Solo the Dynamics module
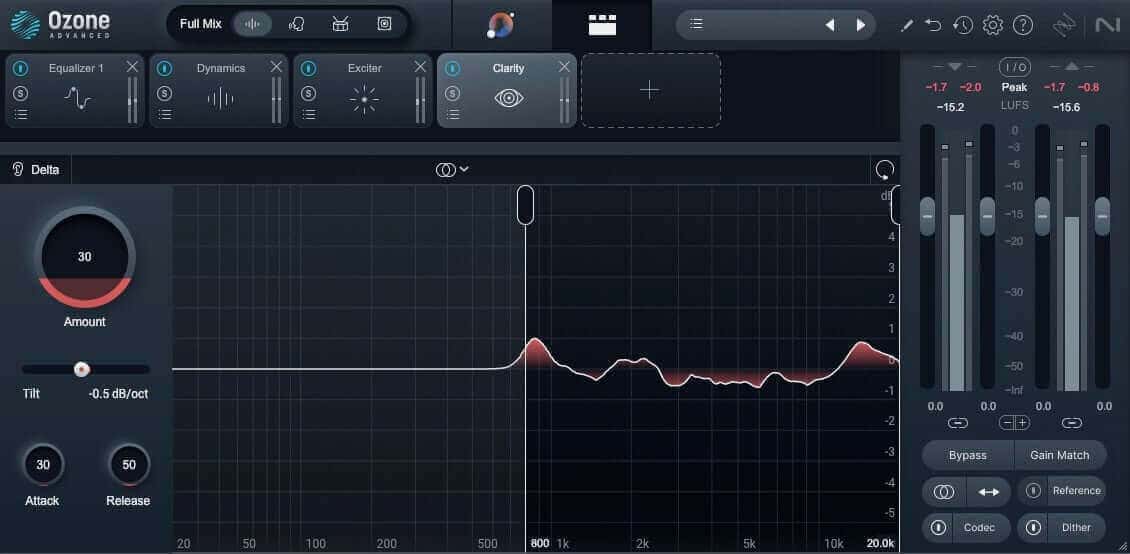Screen dimensions: 1130x554 164,93
